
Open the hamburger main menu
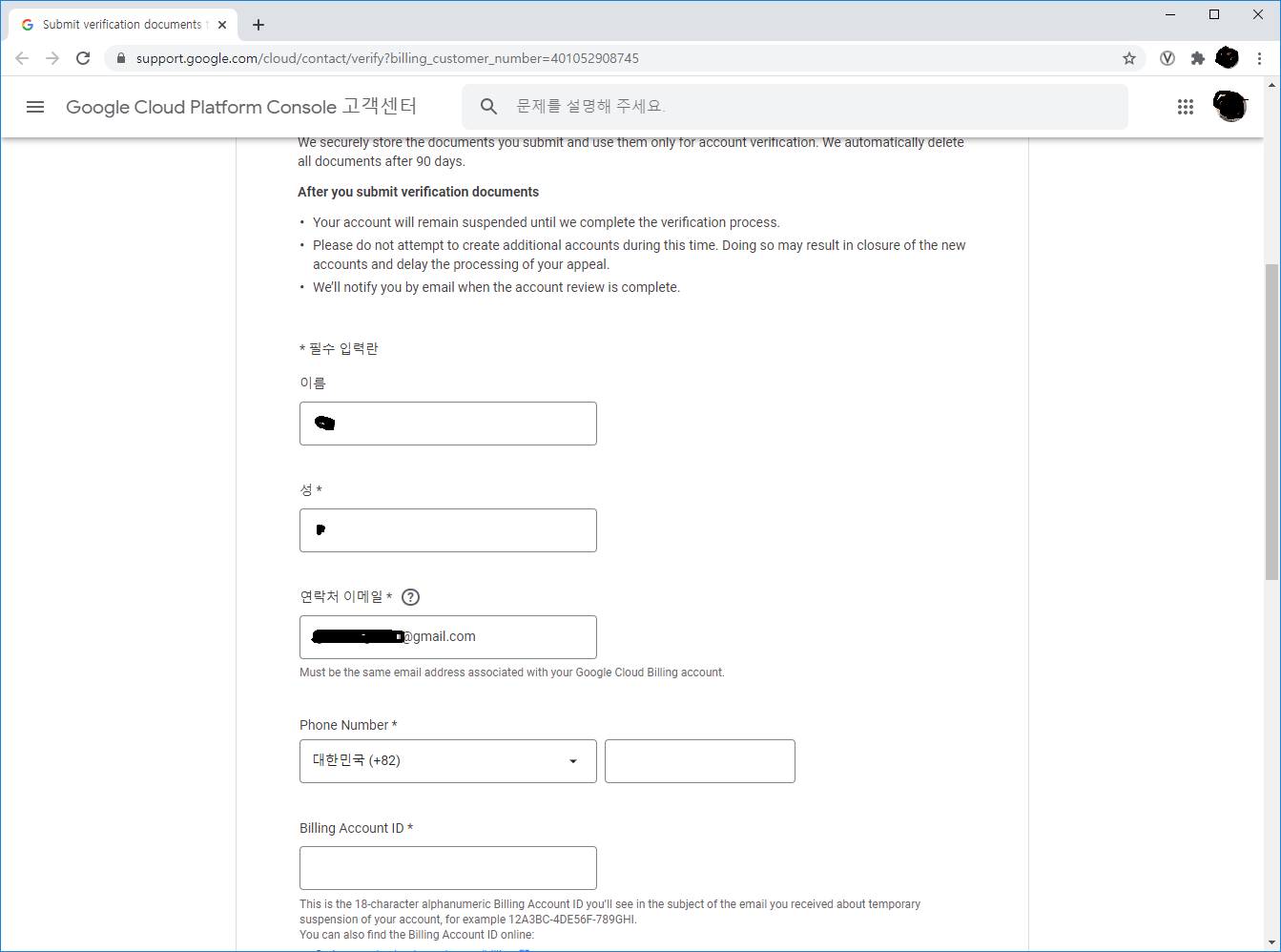pos(35,107)
